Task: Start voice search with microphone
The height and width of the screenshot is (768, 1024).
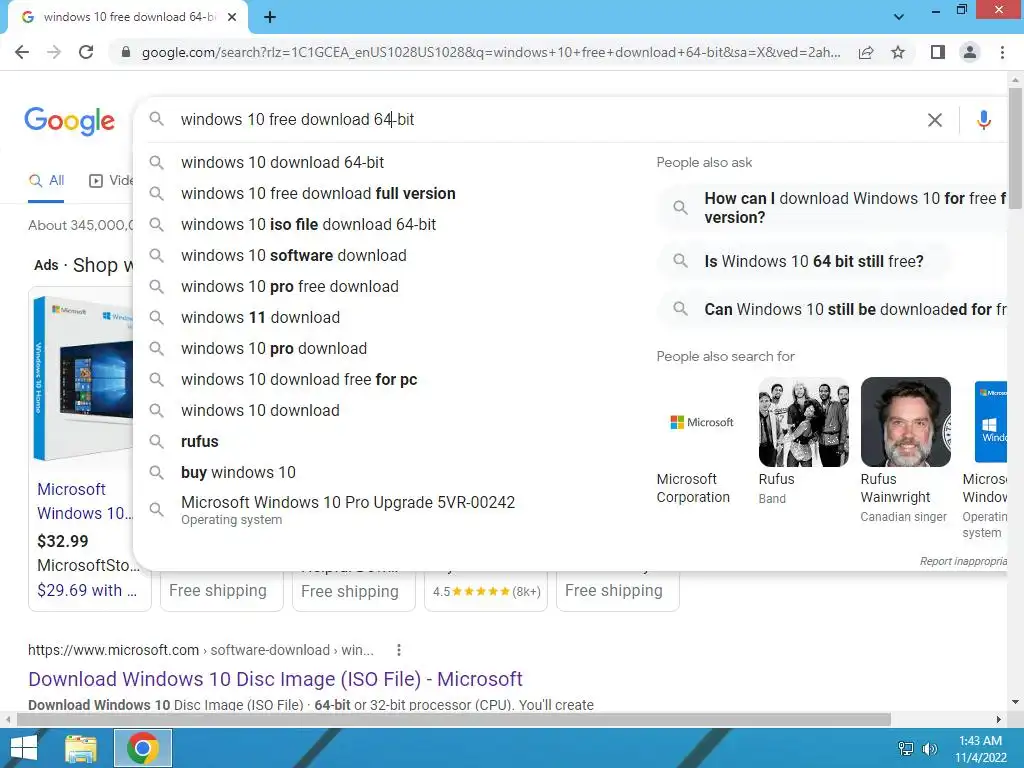Action: (984, 120)
